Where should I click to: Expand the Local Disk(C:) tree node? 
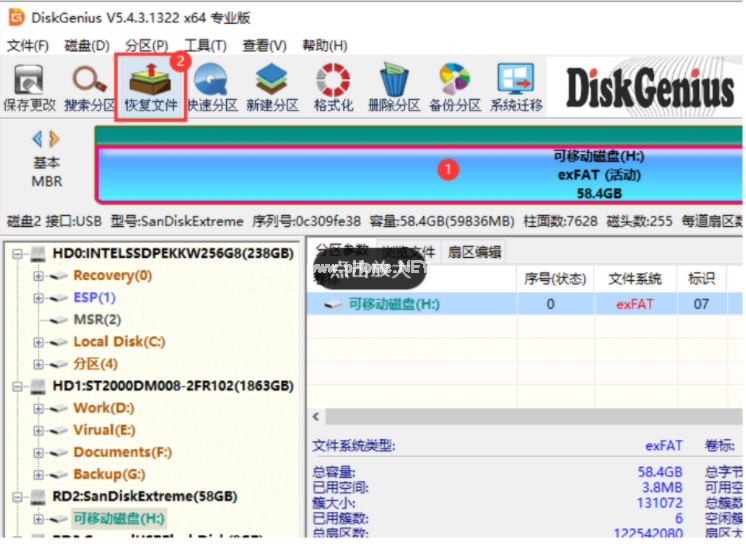39,342
